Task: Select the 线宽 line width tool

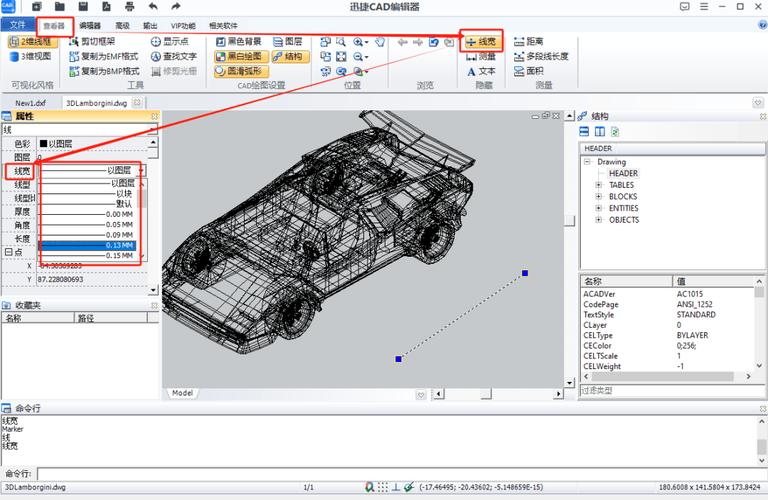Action: [x=482, y=42]
